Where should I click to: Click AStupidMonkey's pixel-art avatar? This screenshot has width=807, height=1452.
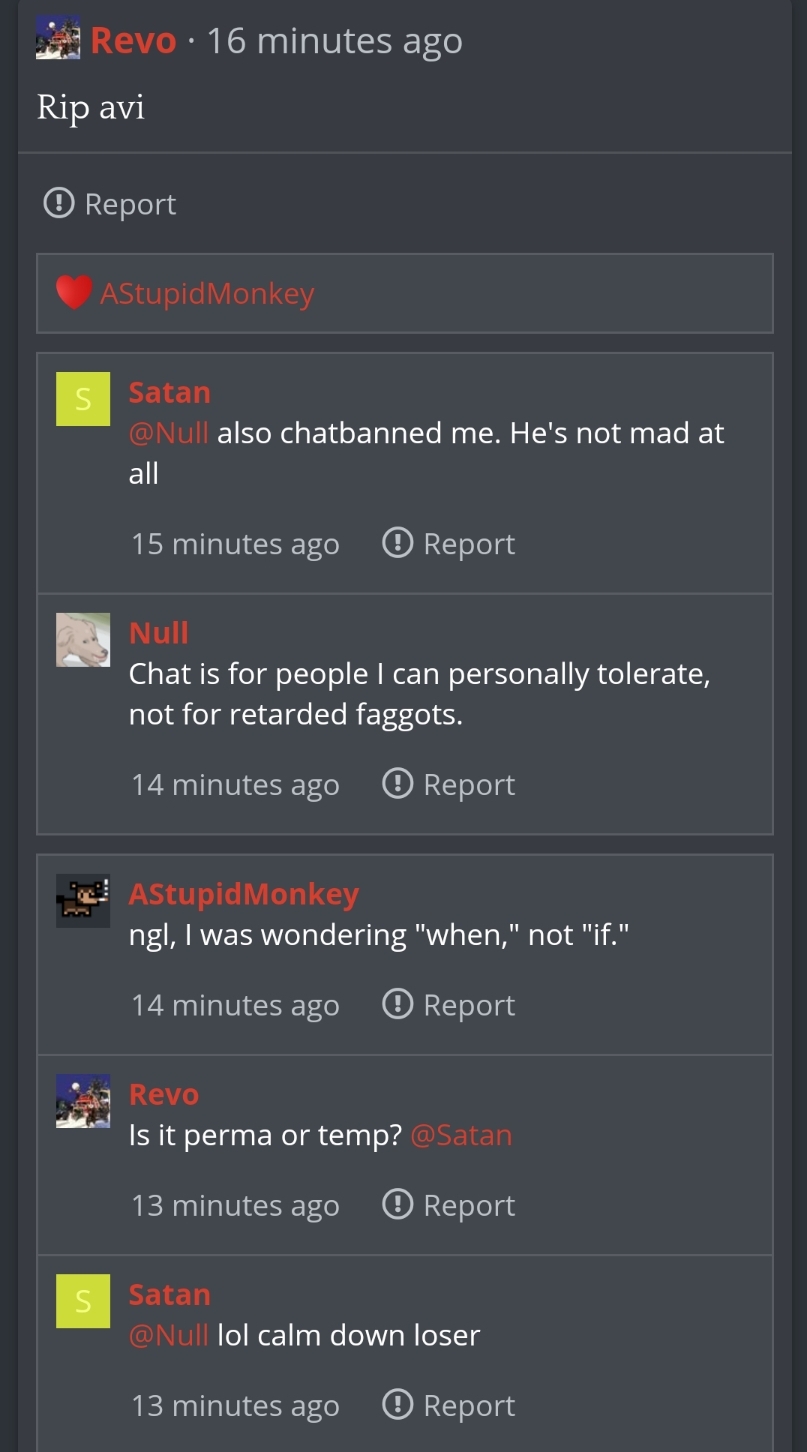[83, 901]
